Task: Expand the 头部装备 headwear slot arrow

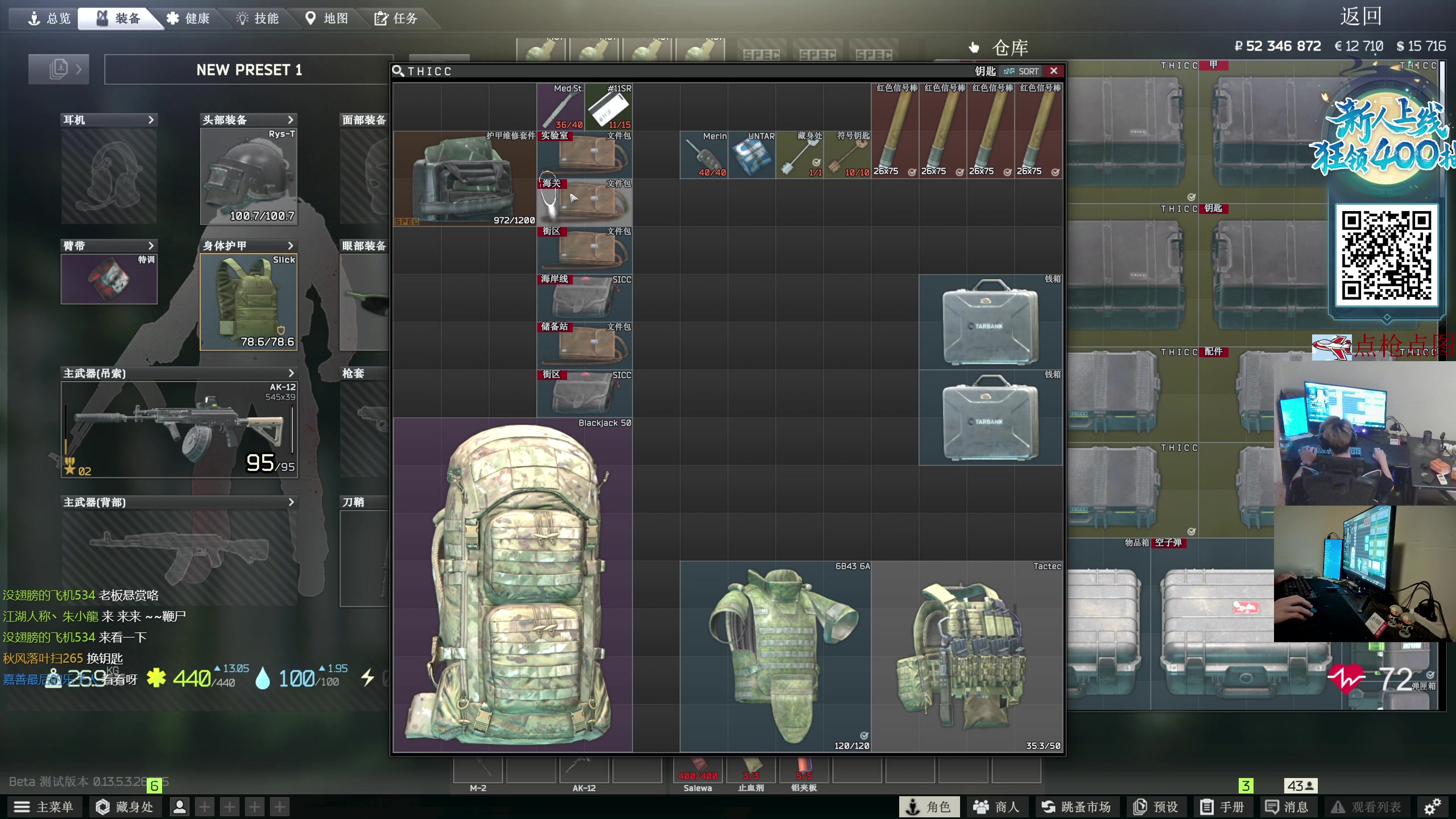Action: (x=291, y=120)
